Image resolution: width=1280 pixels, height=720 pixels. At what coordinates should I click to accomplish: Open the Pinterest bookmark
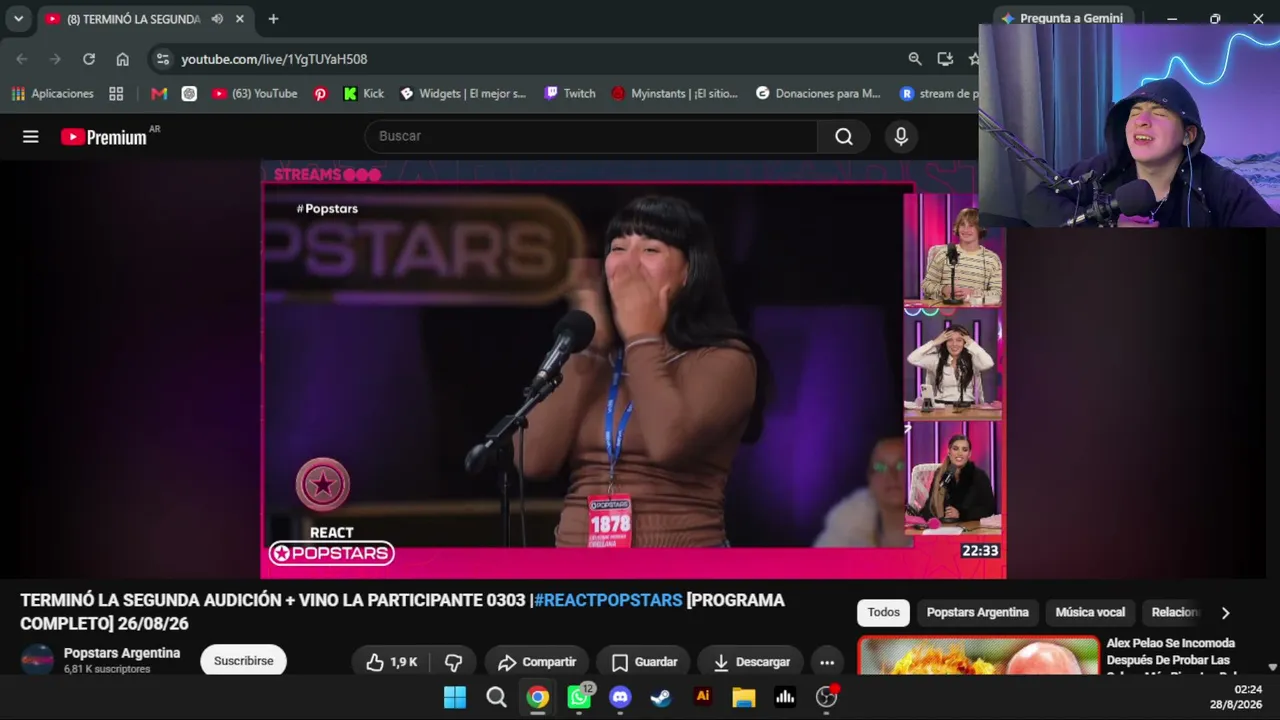click(x=320, y=93)
